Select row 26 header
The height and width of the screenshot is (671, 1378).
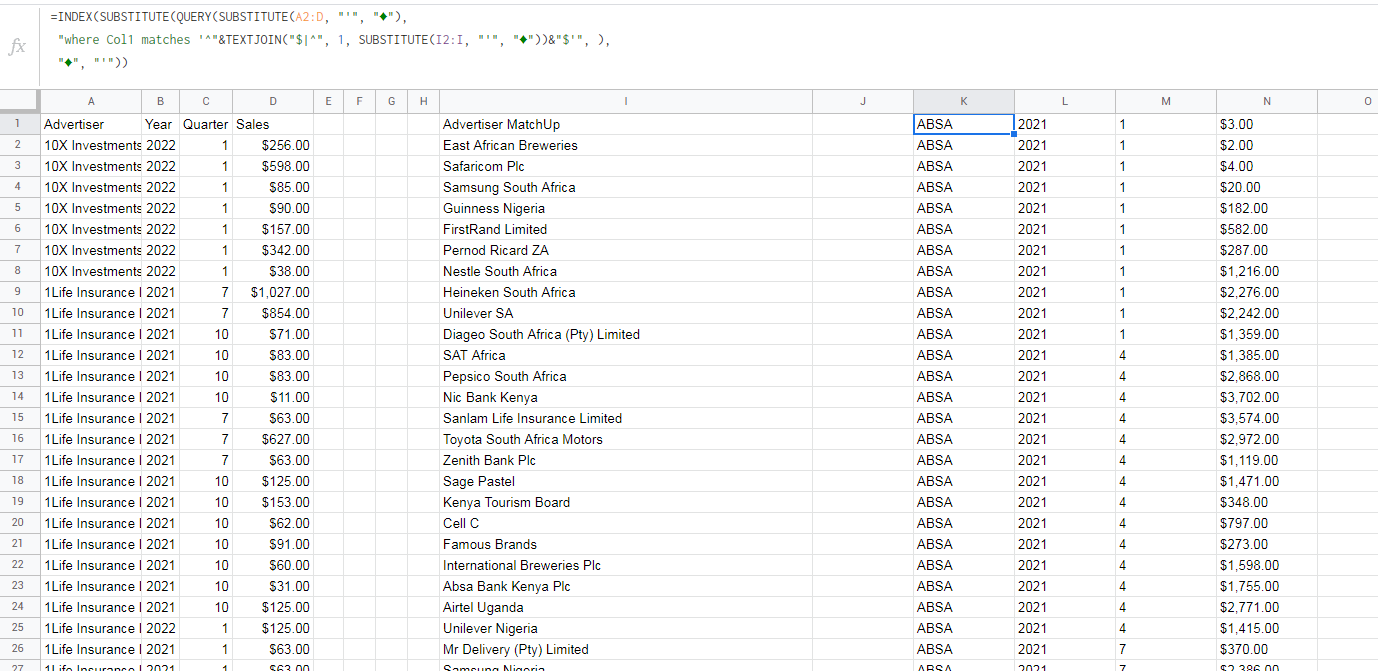tap(19, 649)
